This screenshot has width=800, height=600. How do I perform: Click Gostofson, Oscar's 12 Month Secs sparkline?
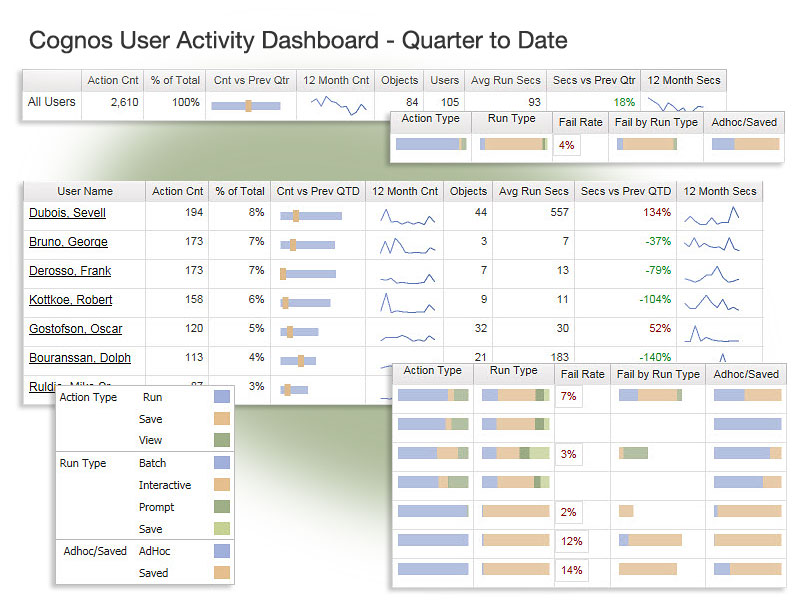pos(712,334)
